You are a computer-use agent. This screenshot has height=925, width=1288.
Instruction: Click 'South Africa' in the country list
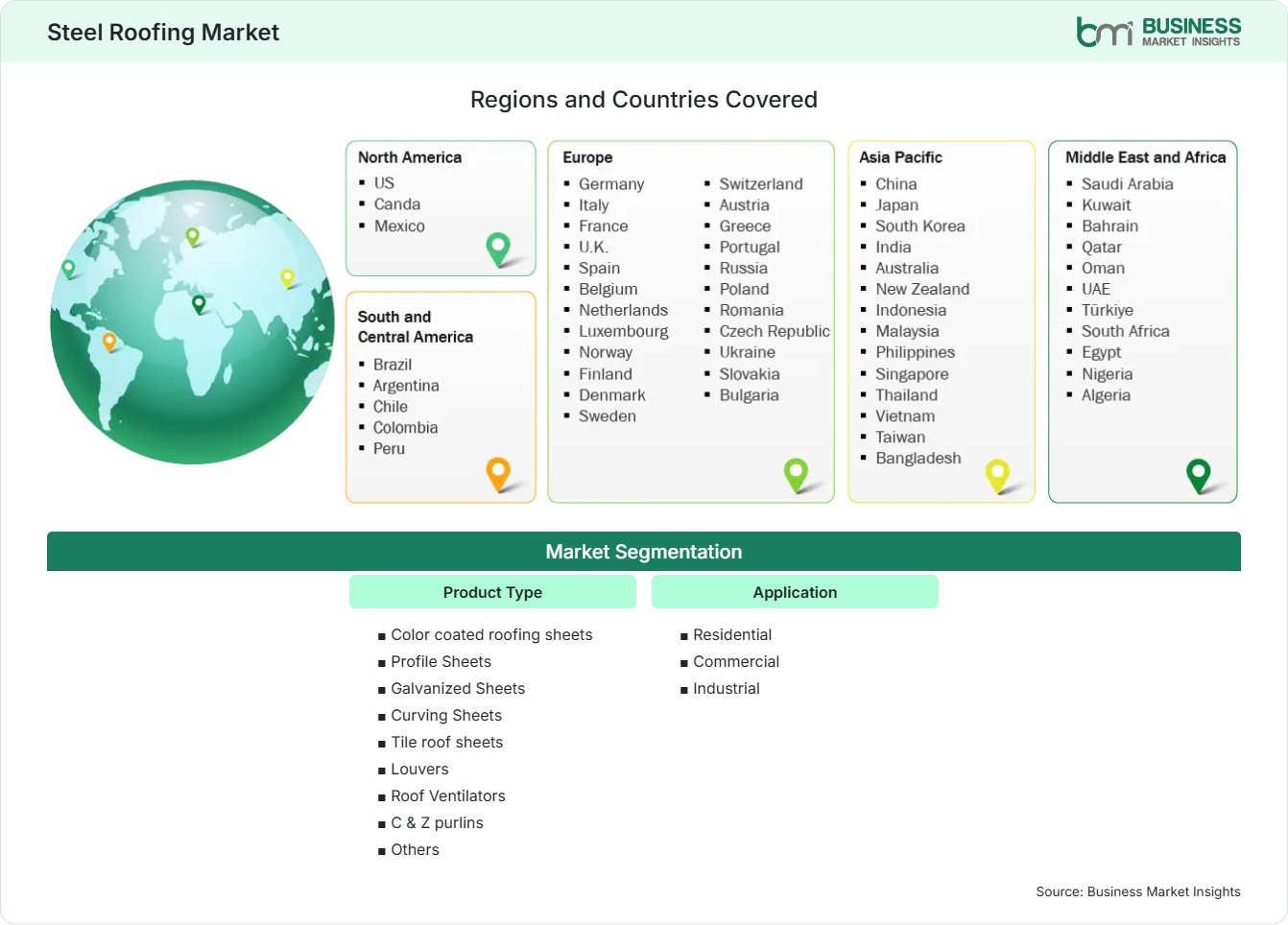(1126, 331)
